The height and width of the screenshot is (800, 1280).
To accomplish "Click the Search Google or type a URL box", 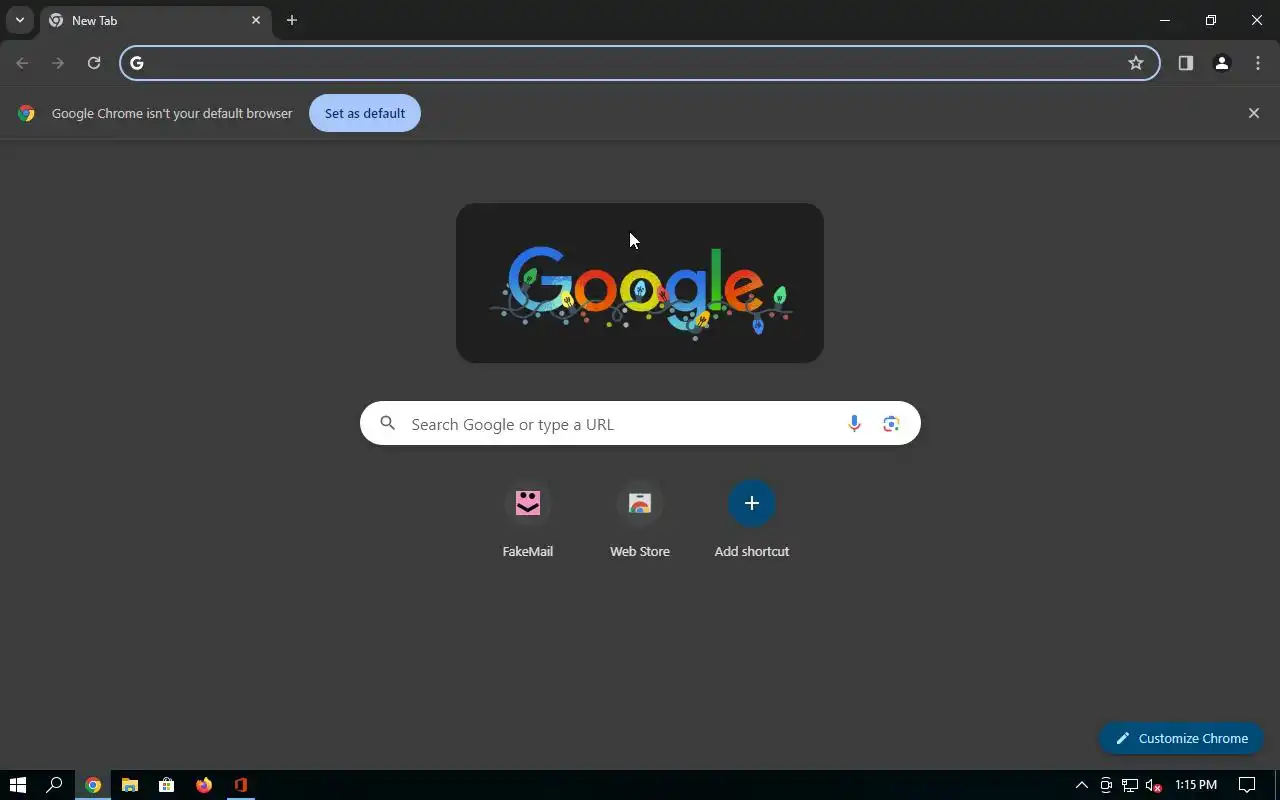I will [640, 424].
